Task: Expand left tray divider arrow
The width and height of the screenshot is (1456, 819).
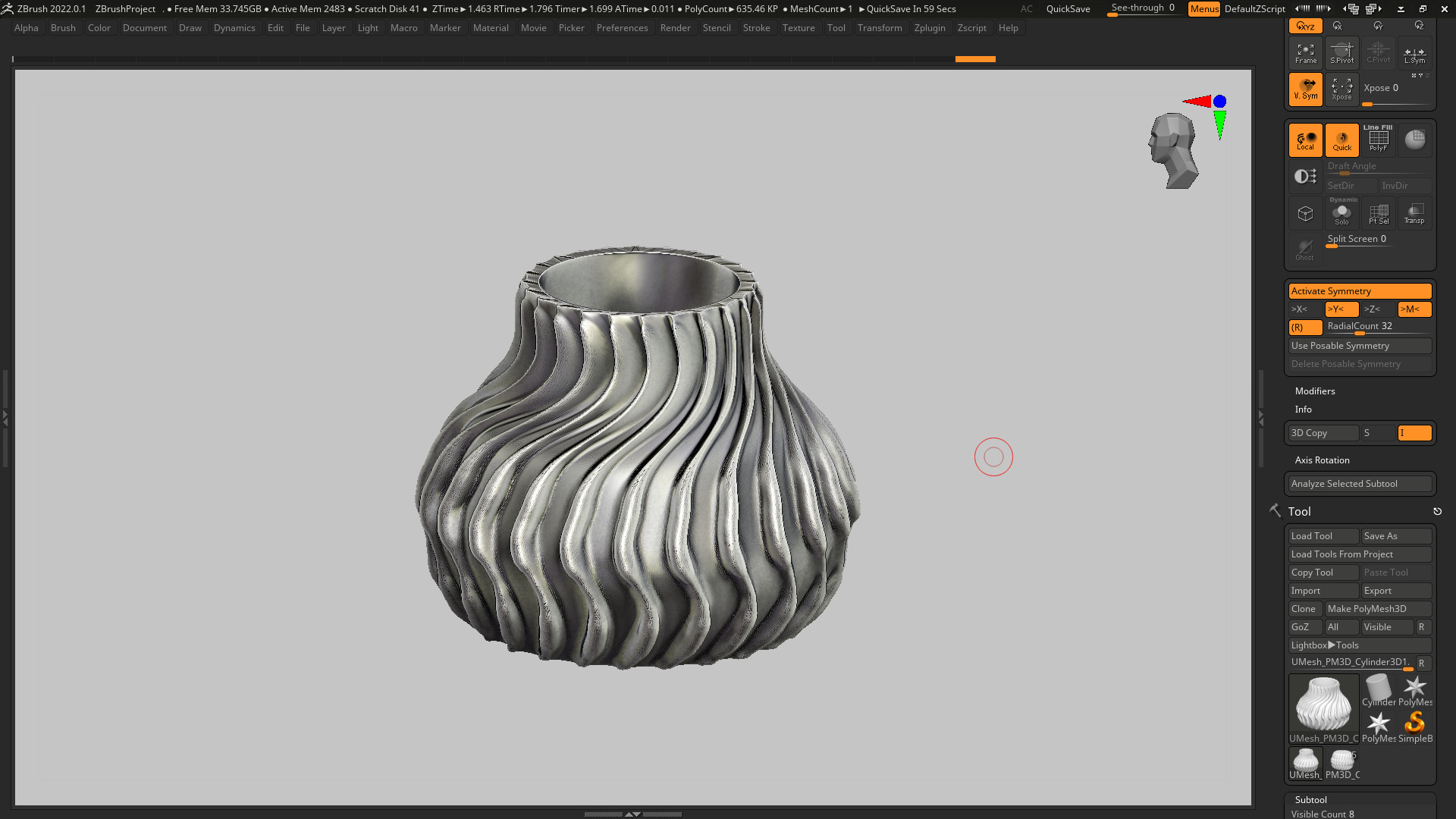Action: coord(5,417)
